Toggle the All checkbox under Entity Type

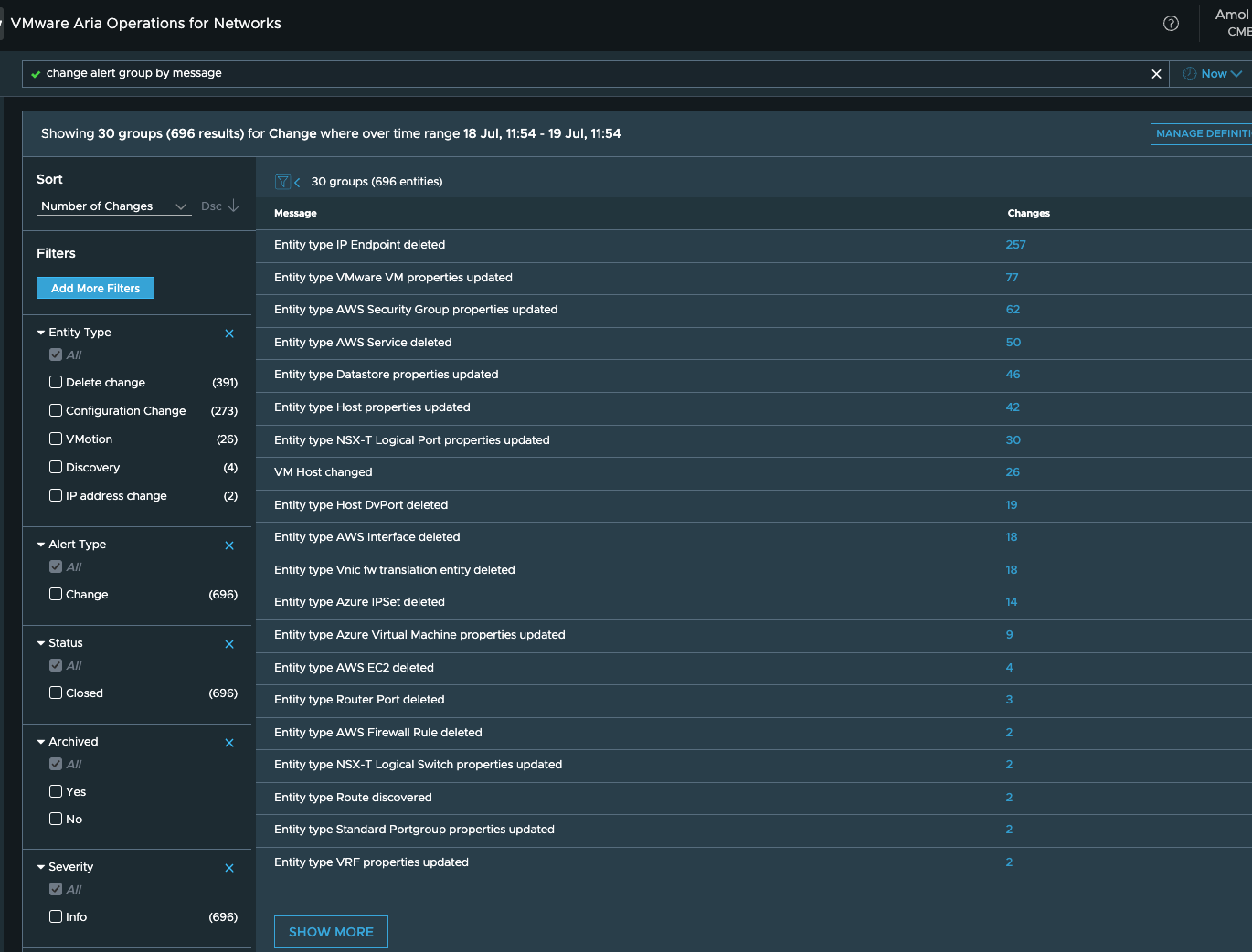56,354
